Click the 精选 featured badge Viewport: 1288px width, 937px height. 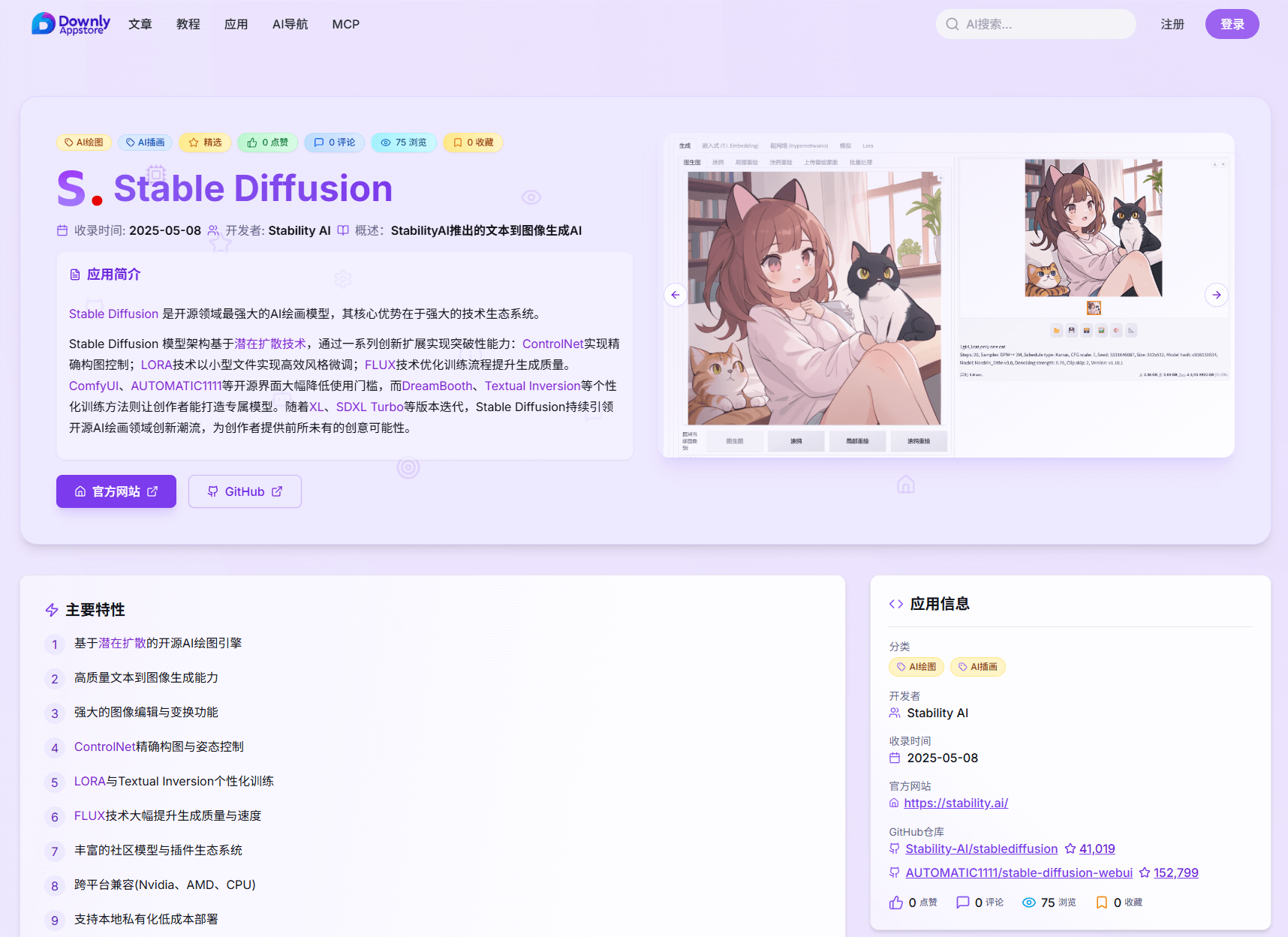pyautogui.click(x=205, y=143)
